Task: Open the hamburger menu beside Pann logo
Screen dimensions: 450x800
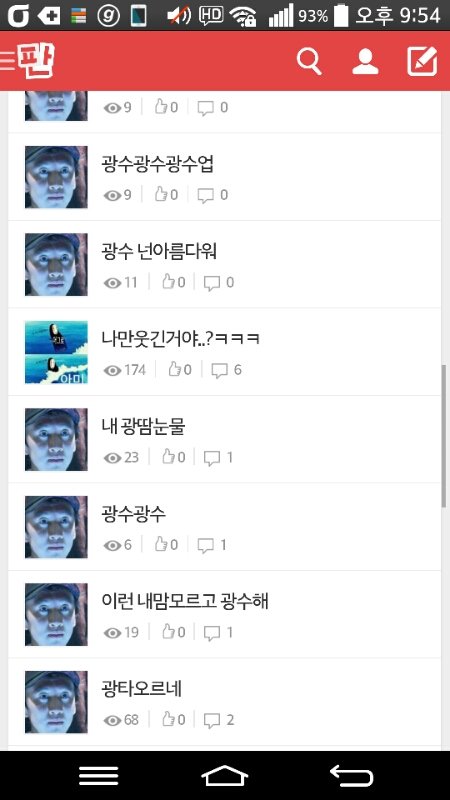Action: [x=8, y=60]
